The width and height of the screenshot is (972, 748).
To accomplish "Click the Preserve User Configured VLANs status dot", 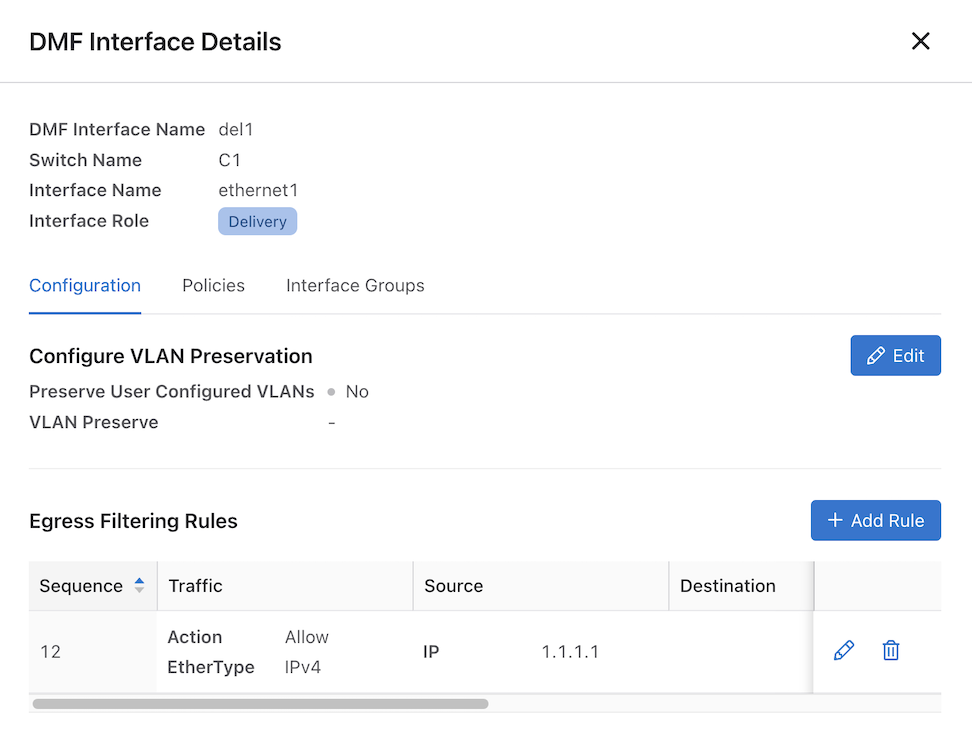I will click(331, 392).
